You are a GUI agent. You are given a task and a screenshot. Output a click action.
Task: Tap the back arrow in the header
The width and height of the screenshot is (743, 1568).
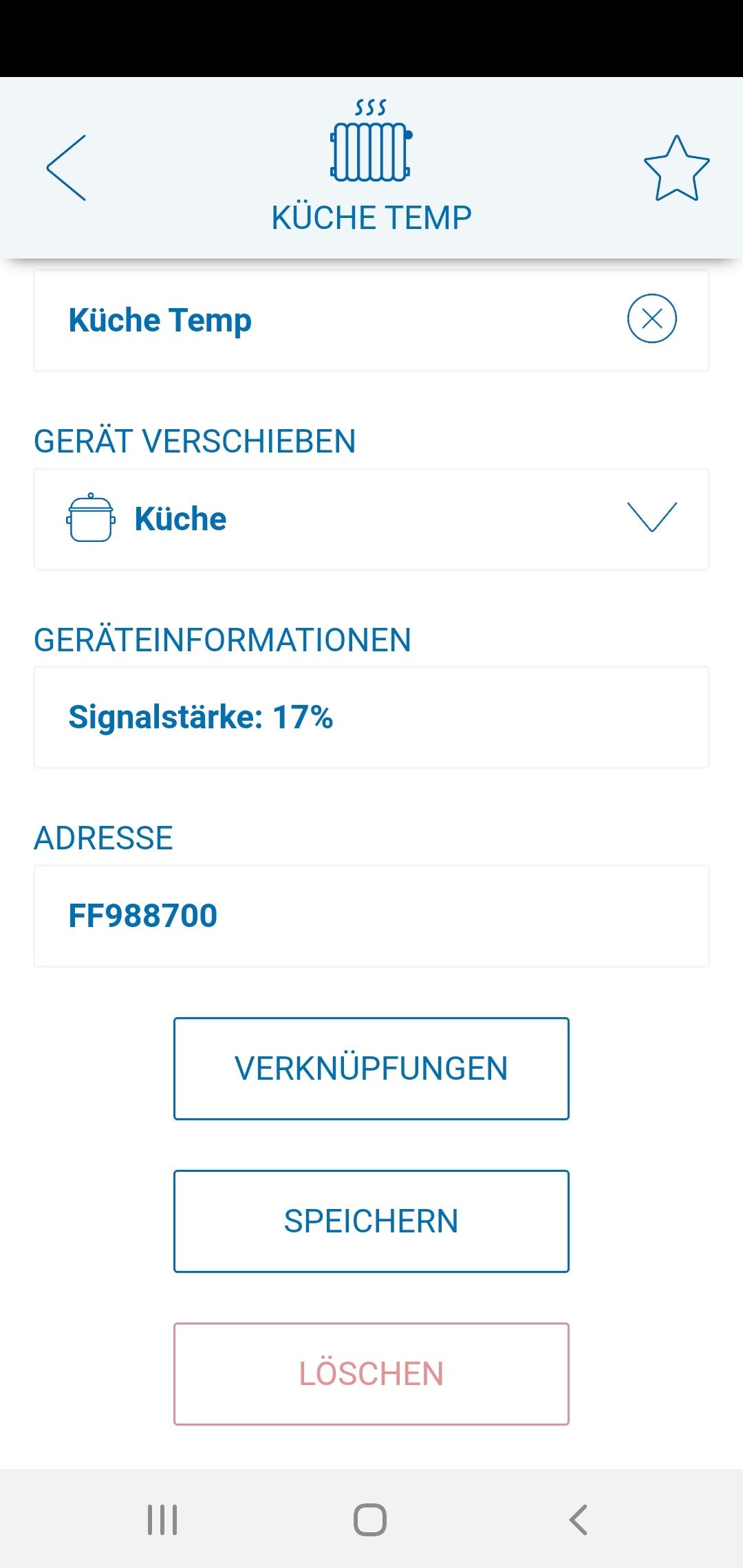tap(66, 168)
